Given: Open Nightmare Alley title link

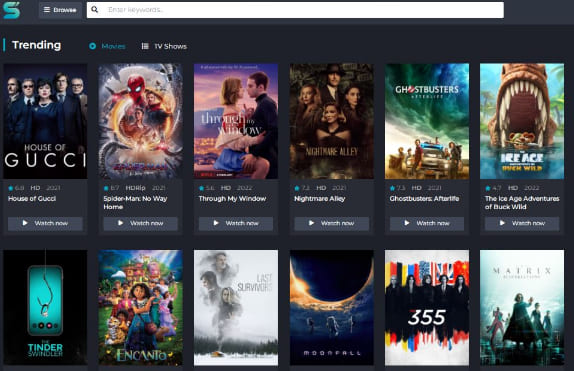Looking at the screenshot, I should point(320,199).
